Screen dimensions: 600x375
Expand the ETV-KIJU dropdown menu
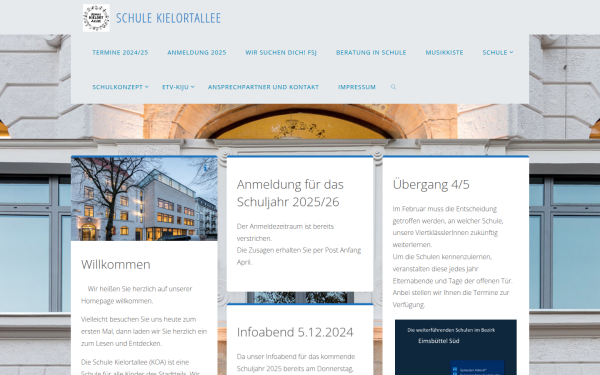point(178,87)
